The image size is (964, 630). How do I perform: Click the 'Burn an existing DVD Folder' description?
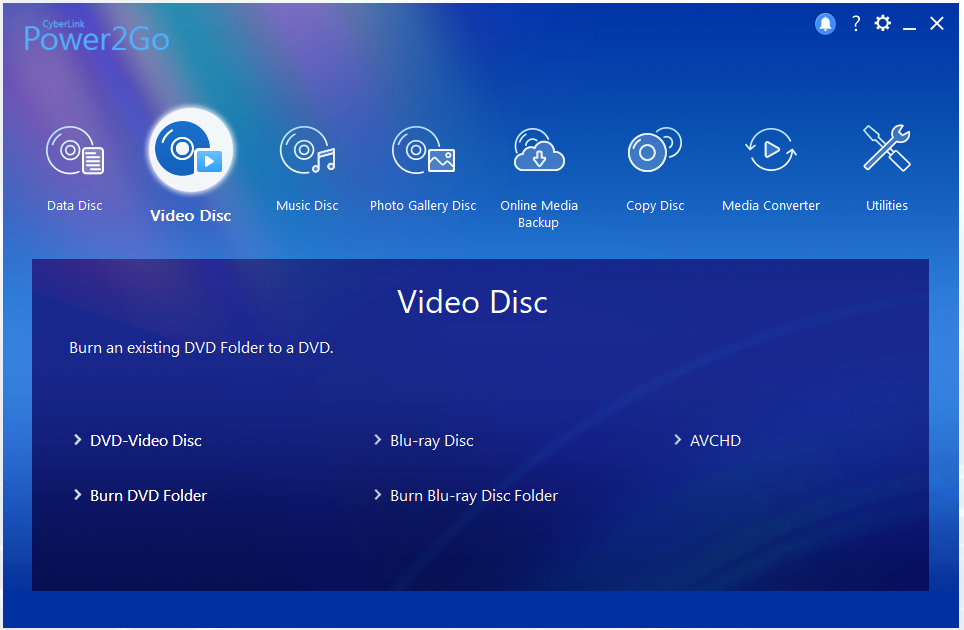(201, 348)
